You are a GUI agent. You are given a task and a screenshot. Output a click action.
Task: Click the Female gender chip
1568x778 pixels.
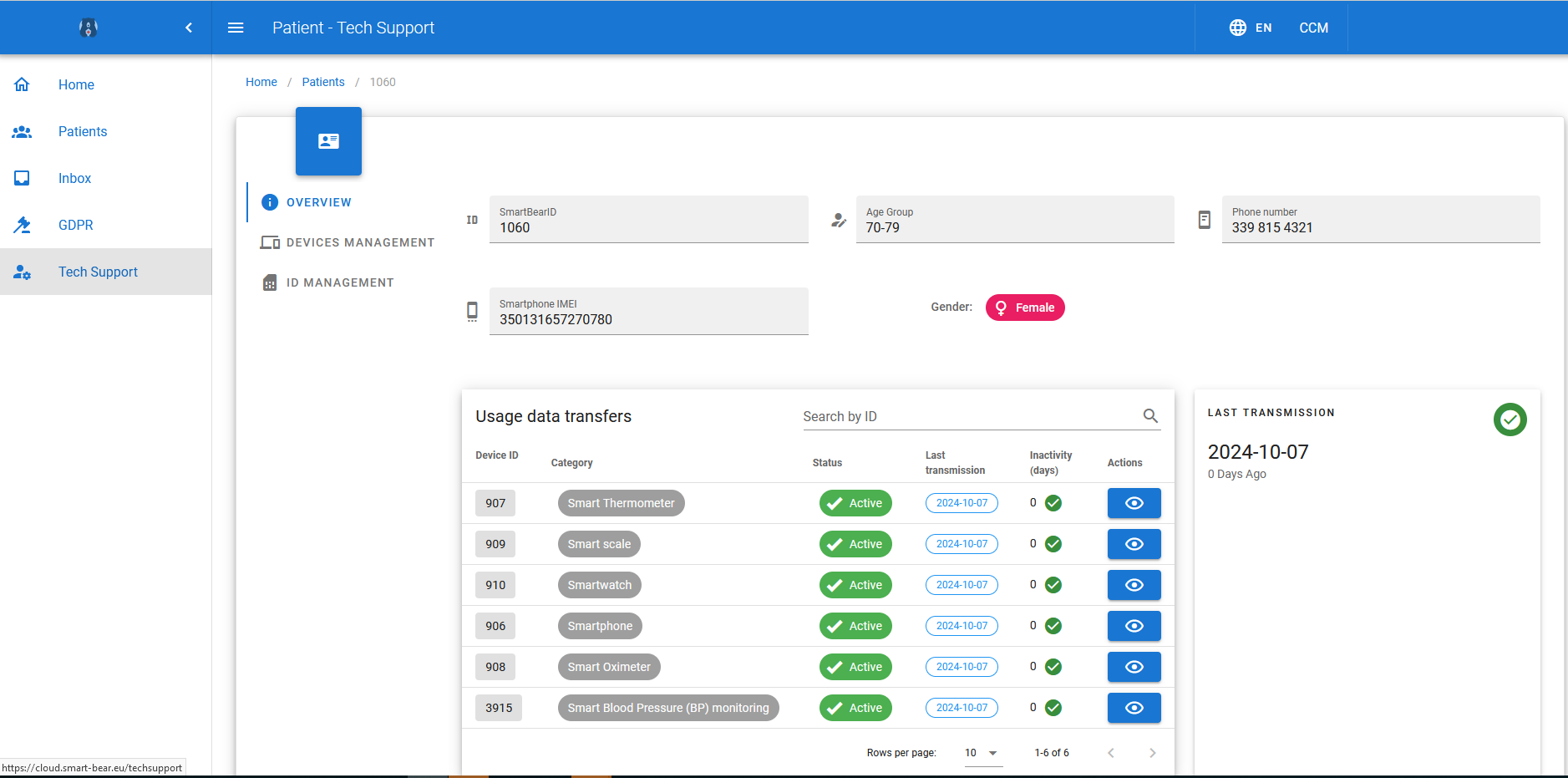click(1025, 308)
